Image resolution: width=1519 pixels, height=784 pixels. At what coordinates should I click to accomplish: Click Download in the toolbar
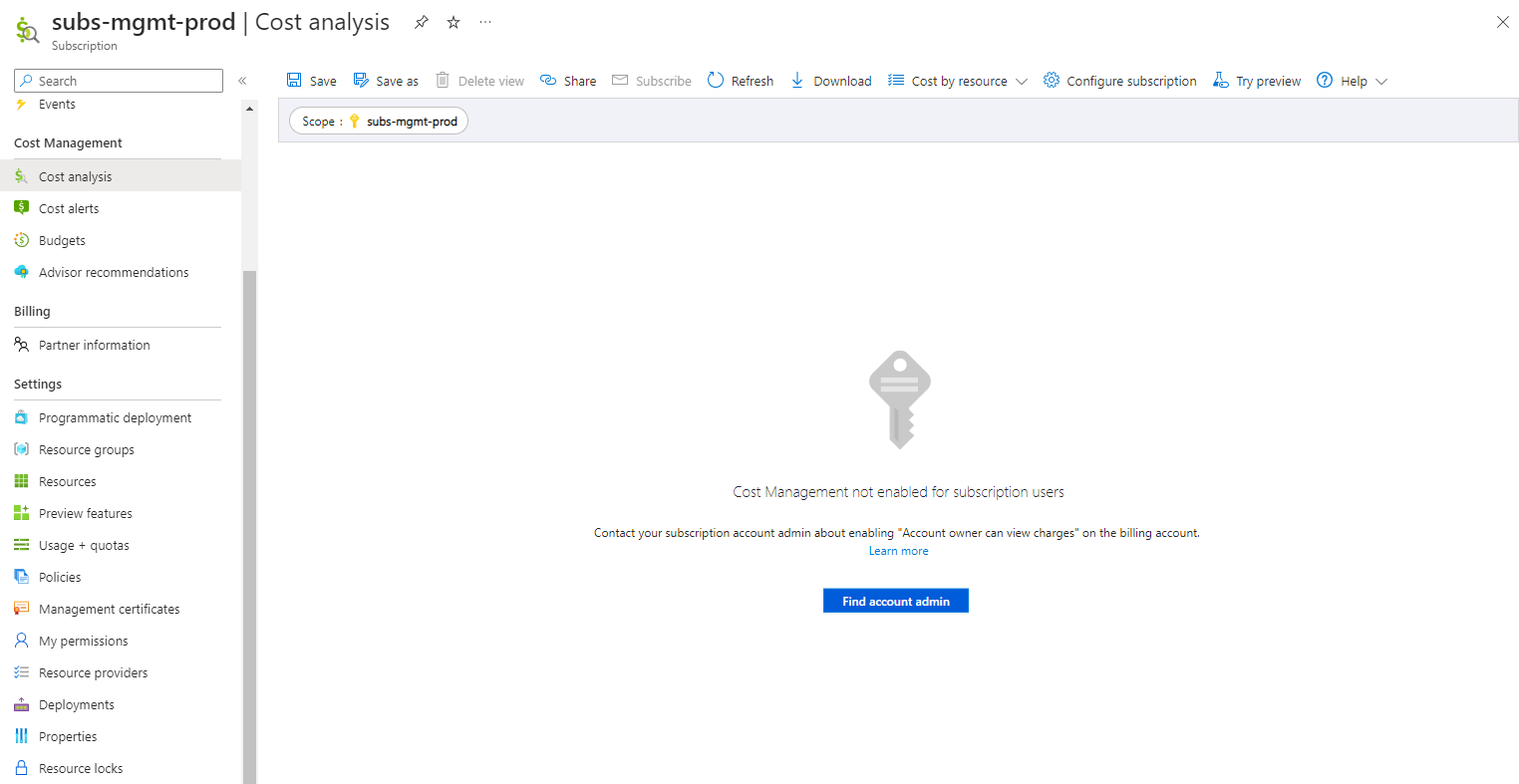831,81
